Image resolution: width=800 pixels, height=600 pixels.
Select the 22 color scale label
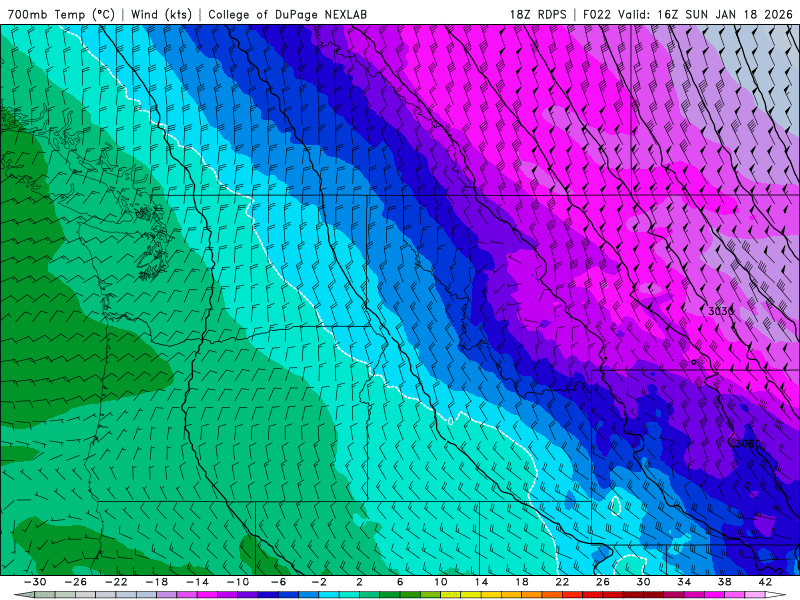pyautogui.click(x=562, y=582)
